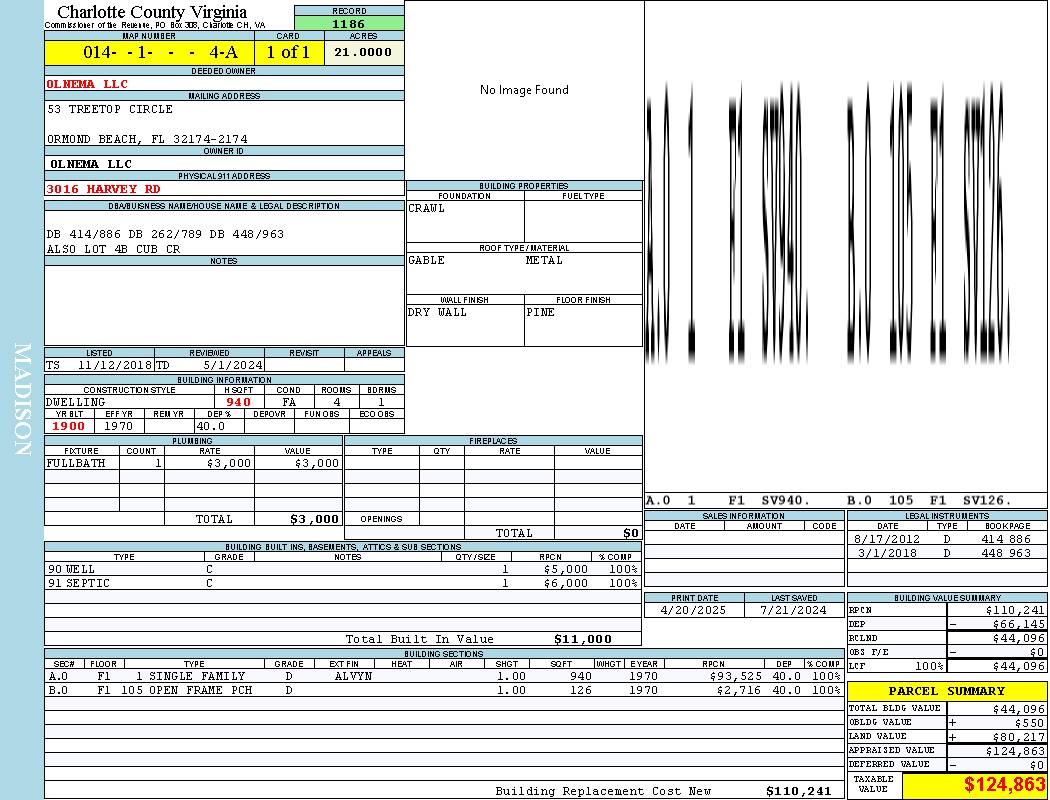This screenshot has width=1050, height=800.
Task: Click section RPCN $2,716
Action: (739, 690)
